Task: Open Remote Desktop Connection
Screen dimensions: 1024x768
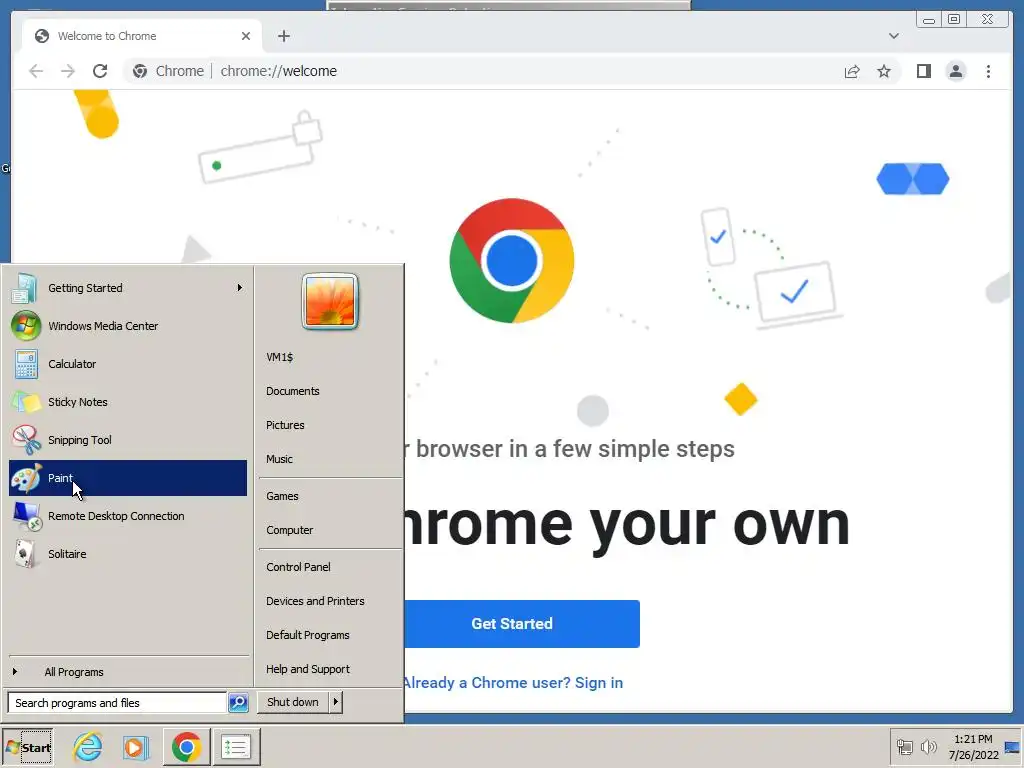Action: click(x=128, y=516)
